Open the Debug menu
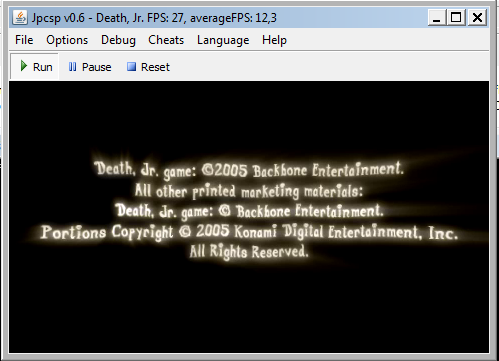Screen dimensions: 499x361 [x=118, y=40]
